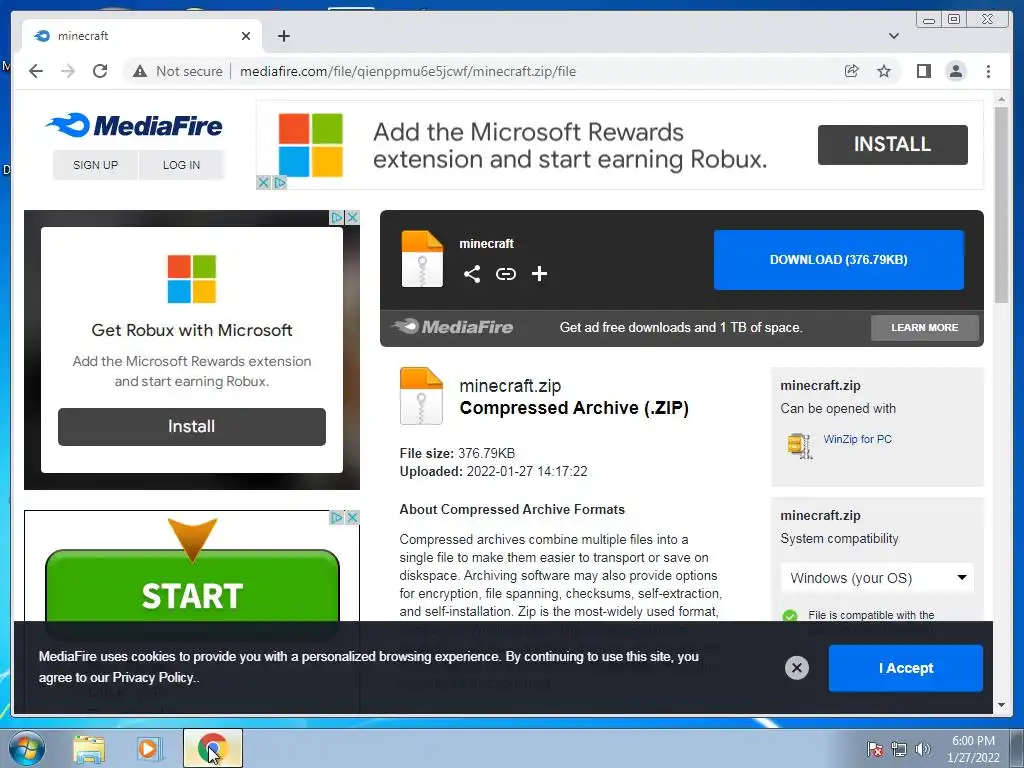Viewport: 1024px width, 768px height.
Task: Open the share page icon in address bar
Action: tap(852, 71)
